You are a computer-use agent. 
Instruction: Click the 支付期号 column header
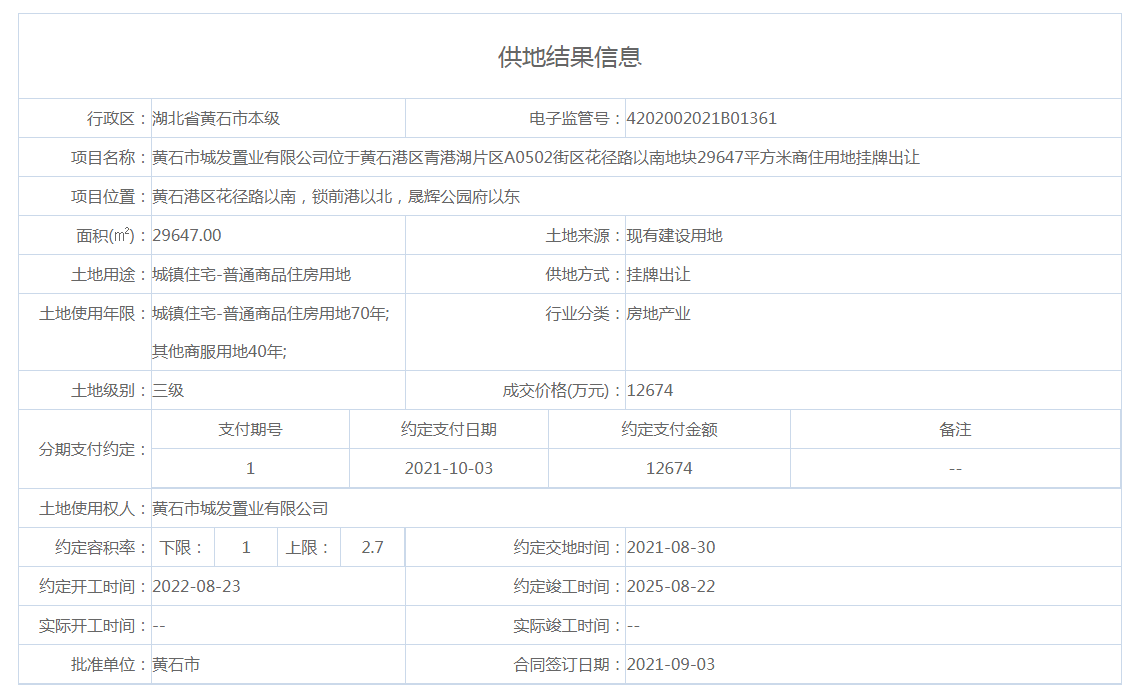point(250,430)
